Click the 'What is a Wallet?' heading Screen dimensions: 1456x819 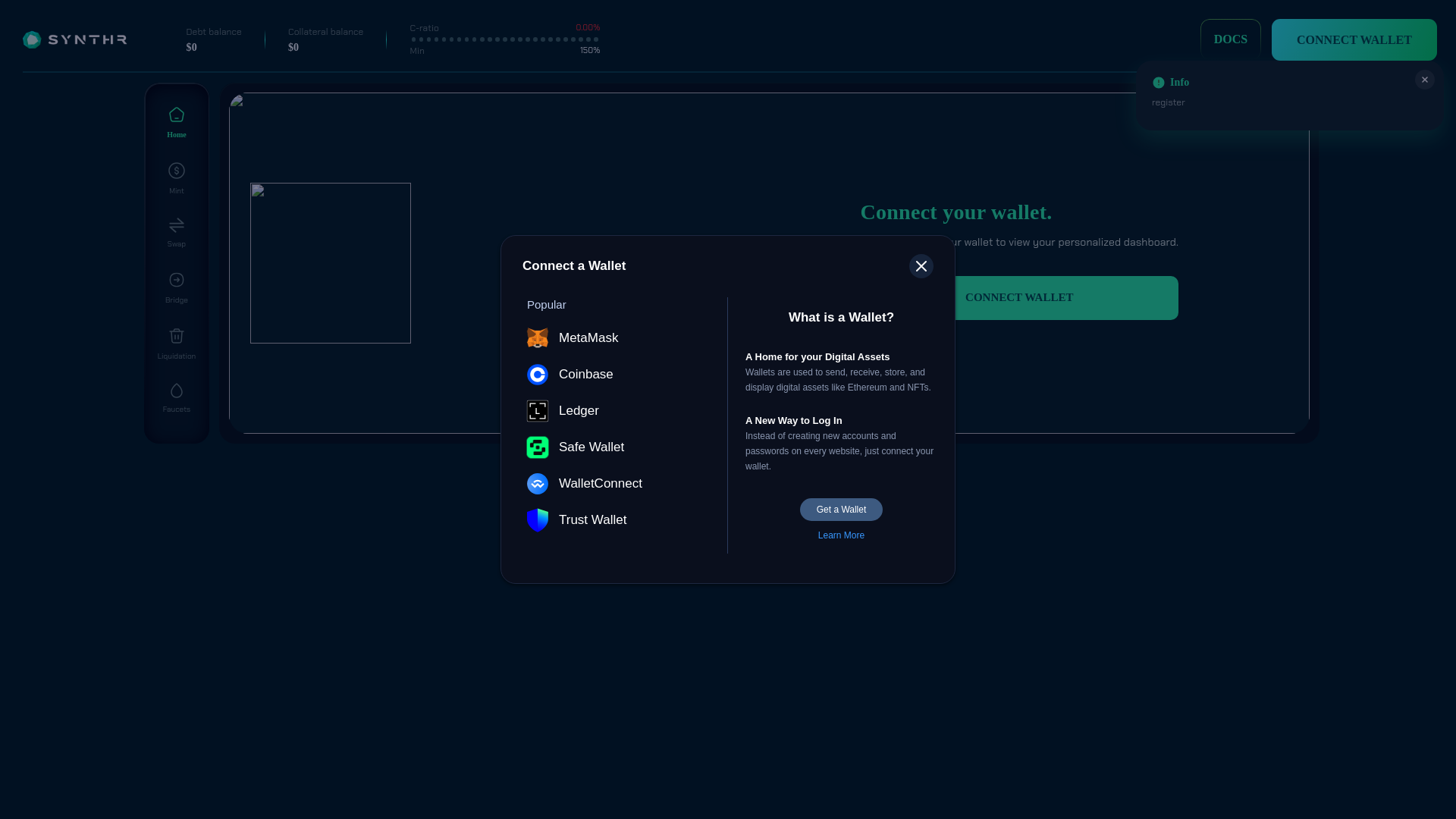coord(841,318)
